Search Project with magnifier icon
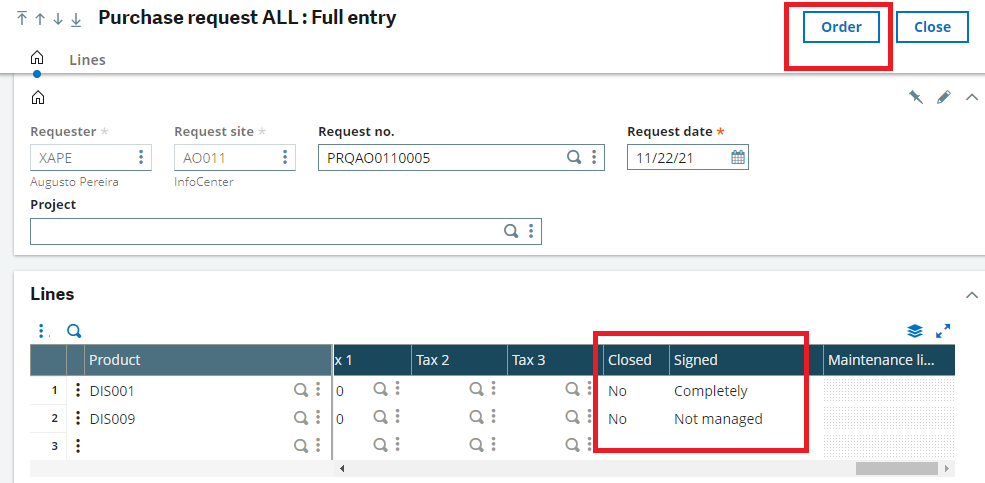 pyautogui.click(x=511, y=231)
